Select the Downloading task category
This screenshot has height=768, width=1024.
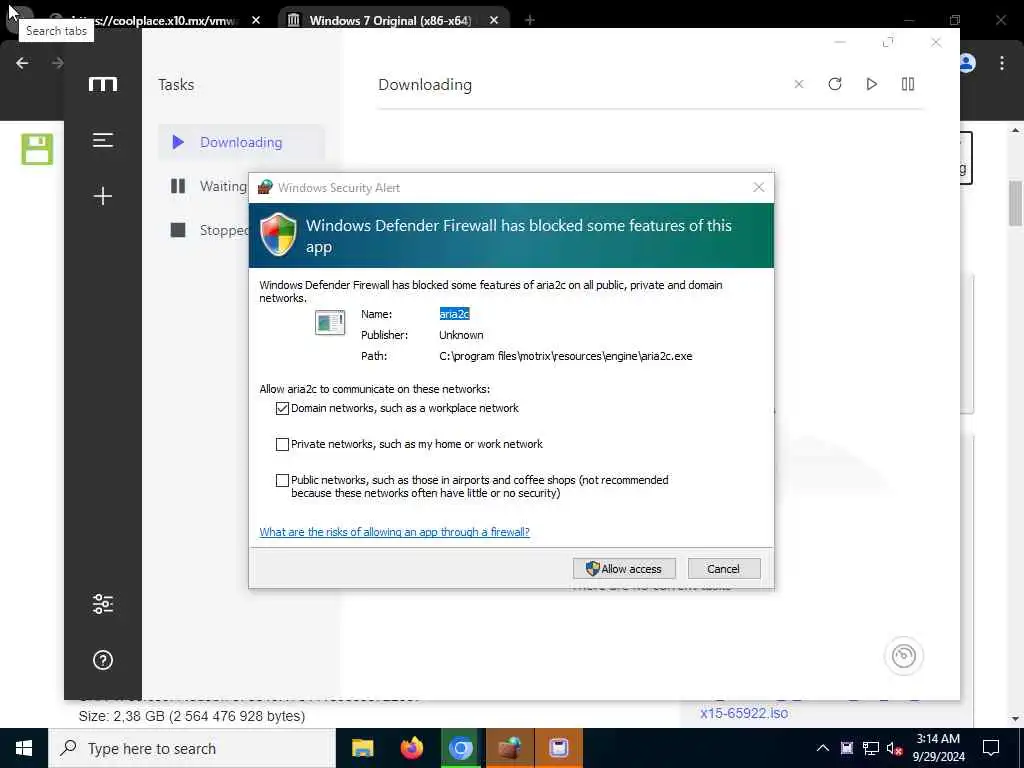coord(241,142)
